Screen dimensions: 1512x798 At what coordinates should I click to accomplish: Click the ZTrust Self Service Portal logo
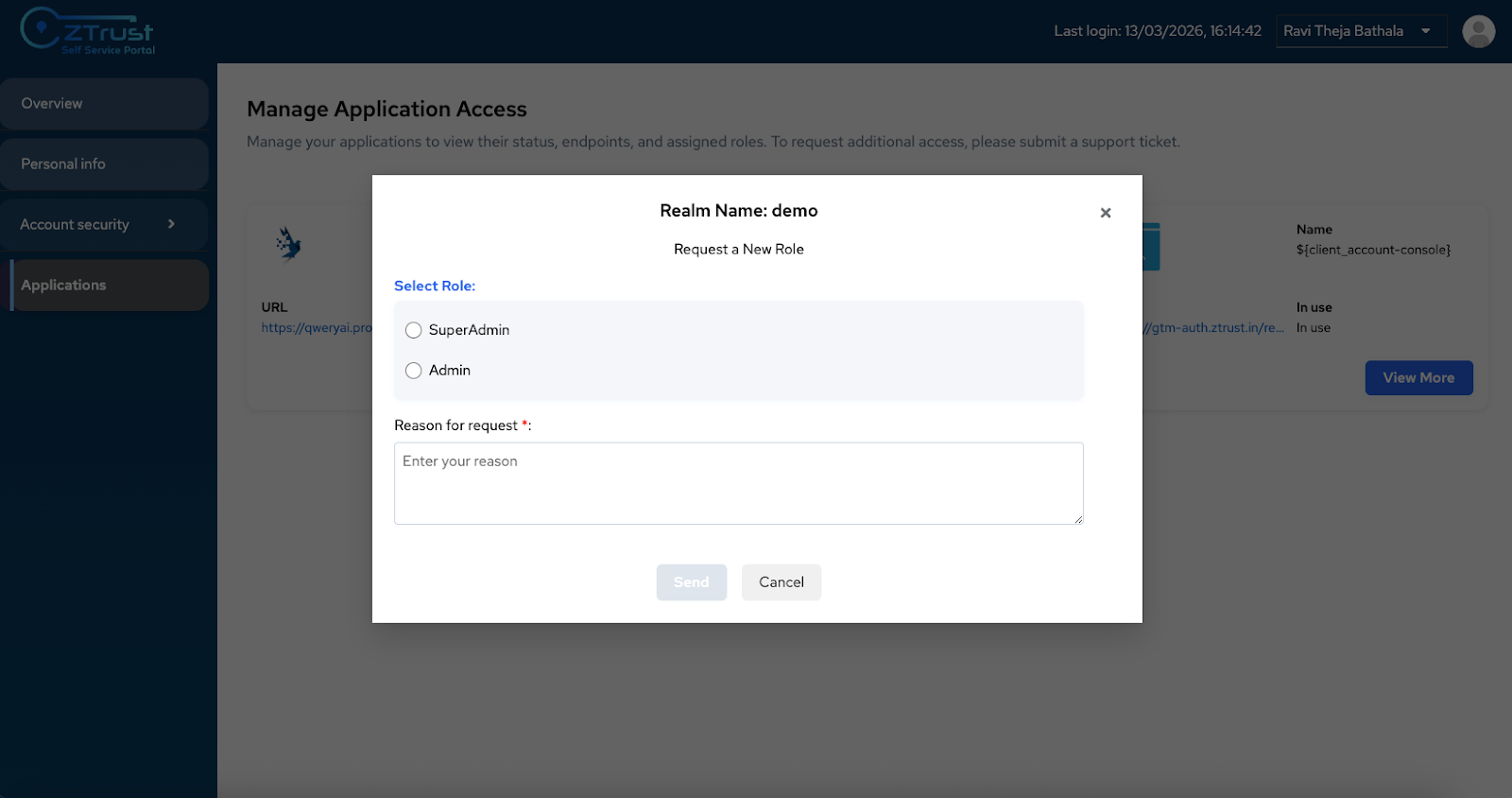[x=87, y=31]
